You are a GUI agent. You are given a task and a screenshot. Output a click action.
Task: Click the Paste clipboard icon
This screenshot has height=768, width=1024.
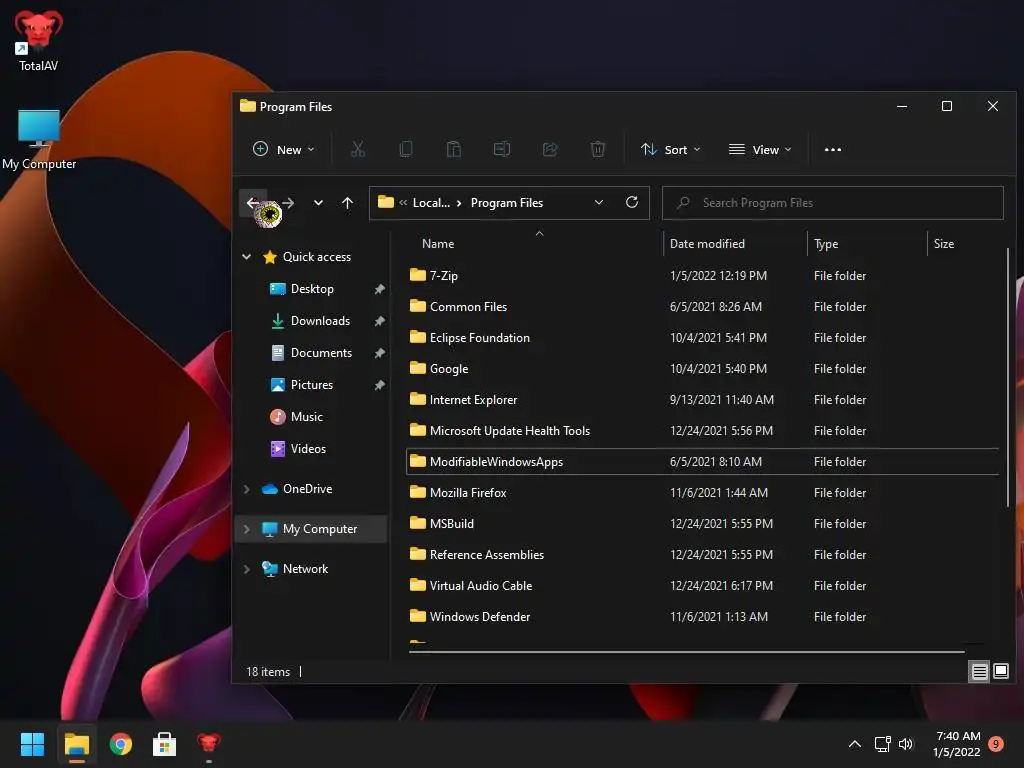coord(453,150)
